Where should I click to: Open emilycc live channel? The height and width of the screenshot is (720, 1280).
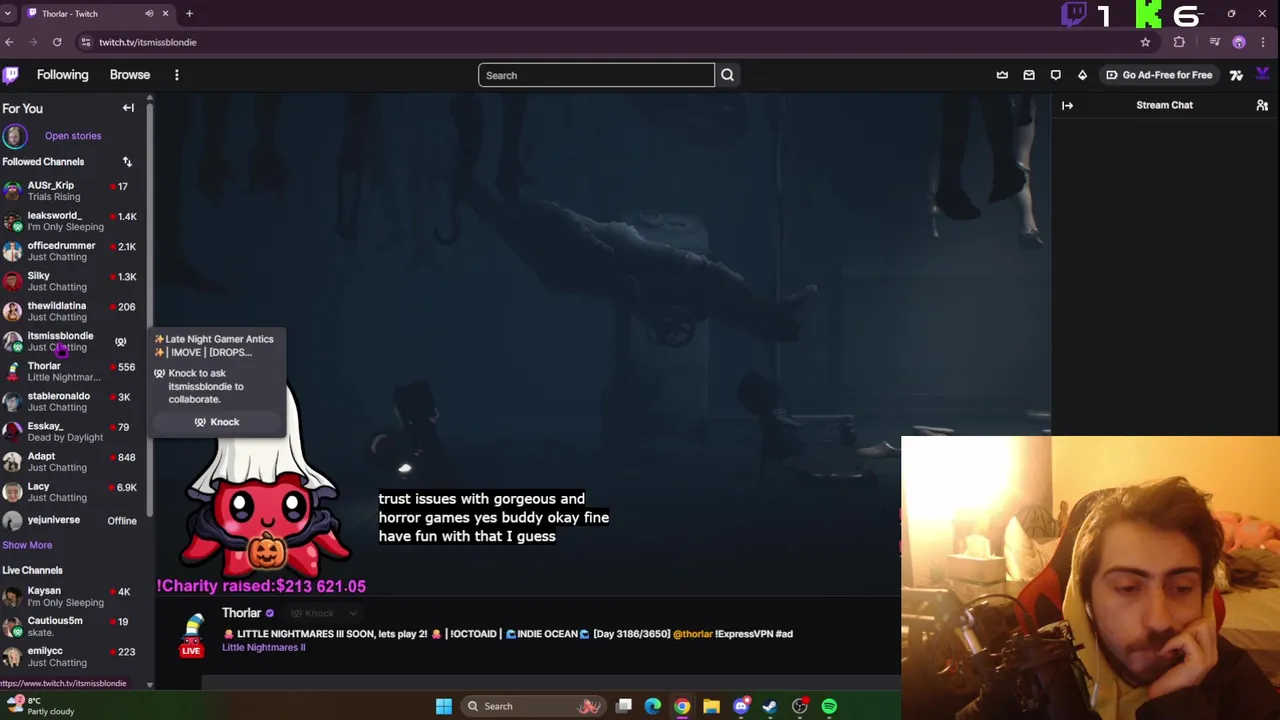73,656
